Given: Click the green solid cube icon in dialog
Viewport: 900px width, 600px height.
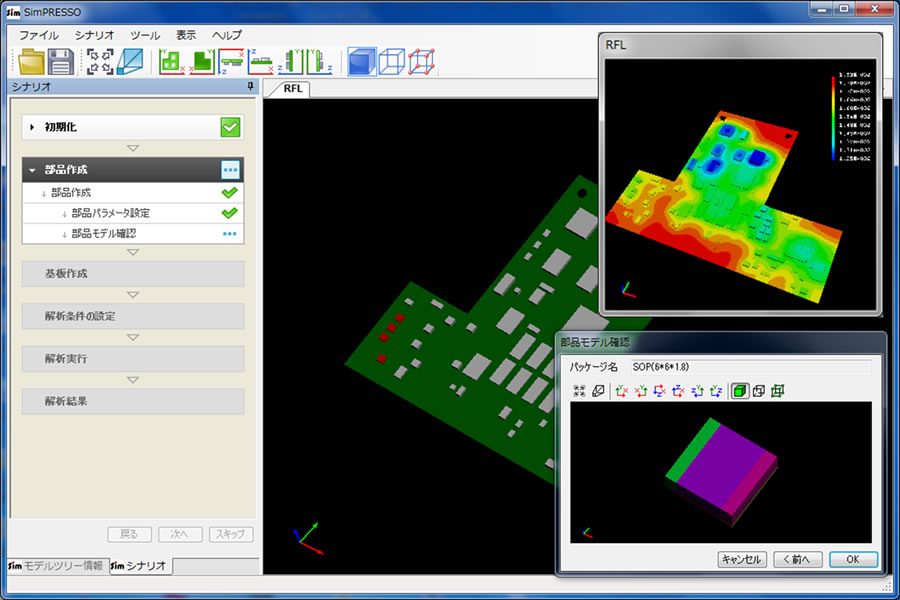Looking at the screenshot, I should (x=739, y=390).
